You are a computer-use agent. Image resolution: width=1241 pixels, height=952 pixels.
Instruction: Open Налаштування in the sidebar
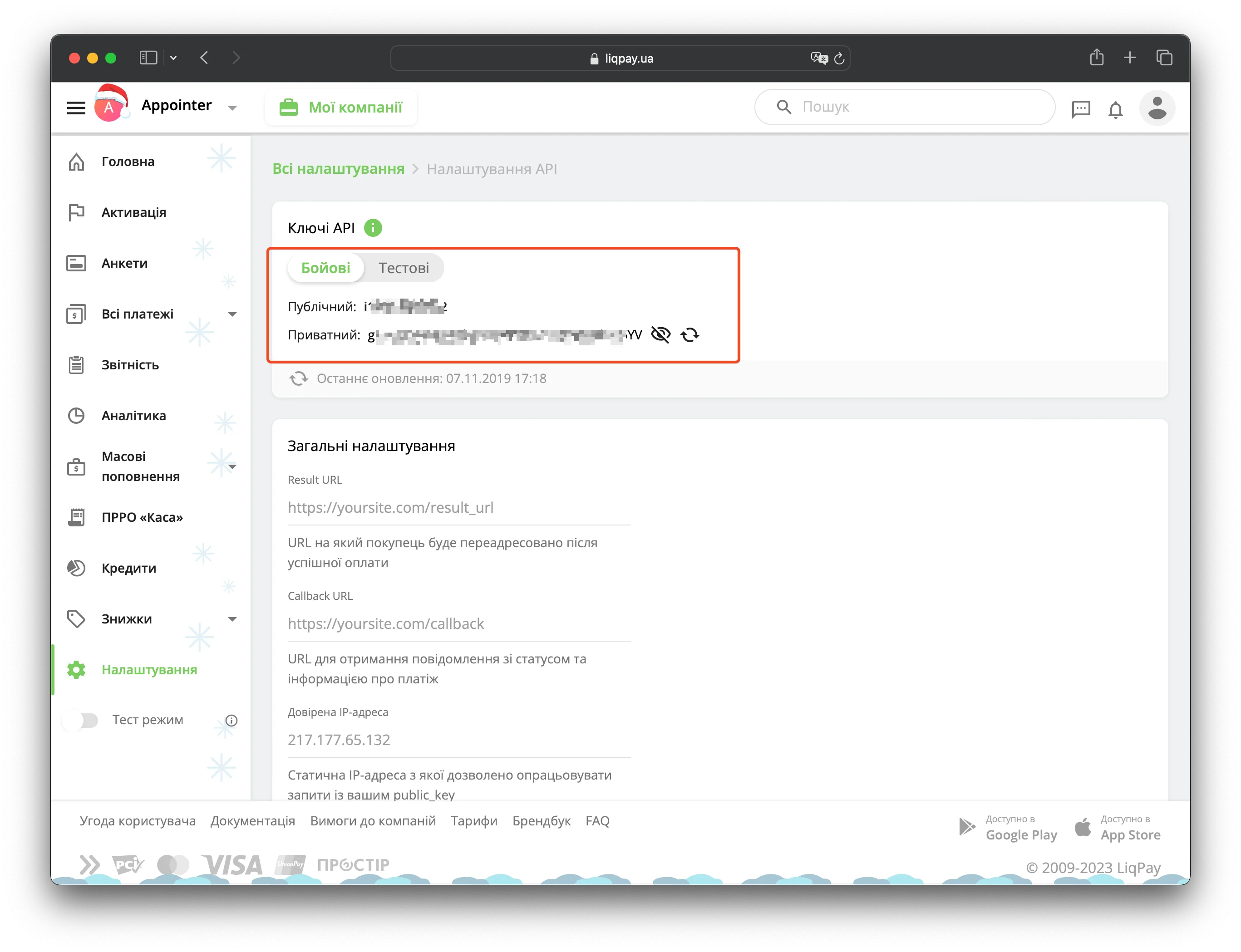coord(151,670)
